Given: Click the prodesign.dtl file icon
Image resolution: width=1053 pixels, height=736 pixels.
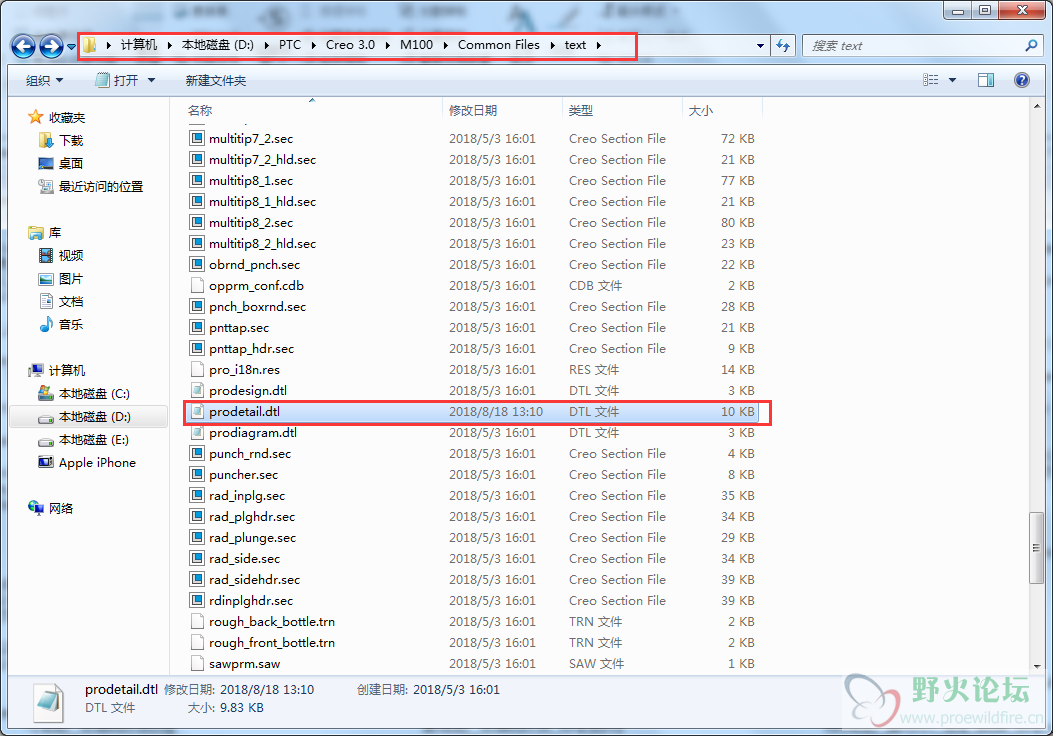Looking at the screenshot, I should (x=197, y=390).
